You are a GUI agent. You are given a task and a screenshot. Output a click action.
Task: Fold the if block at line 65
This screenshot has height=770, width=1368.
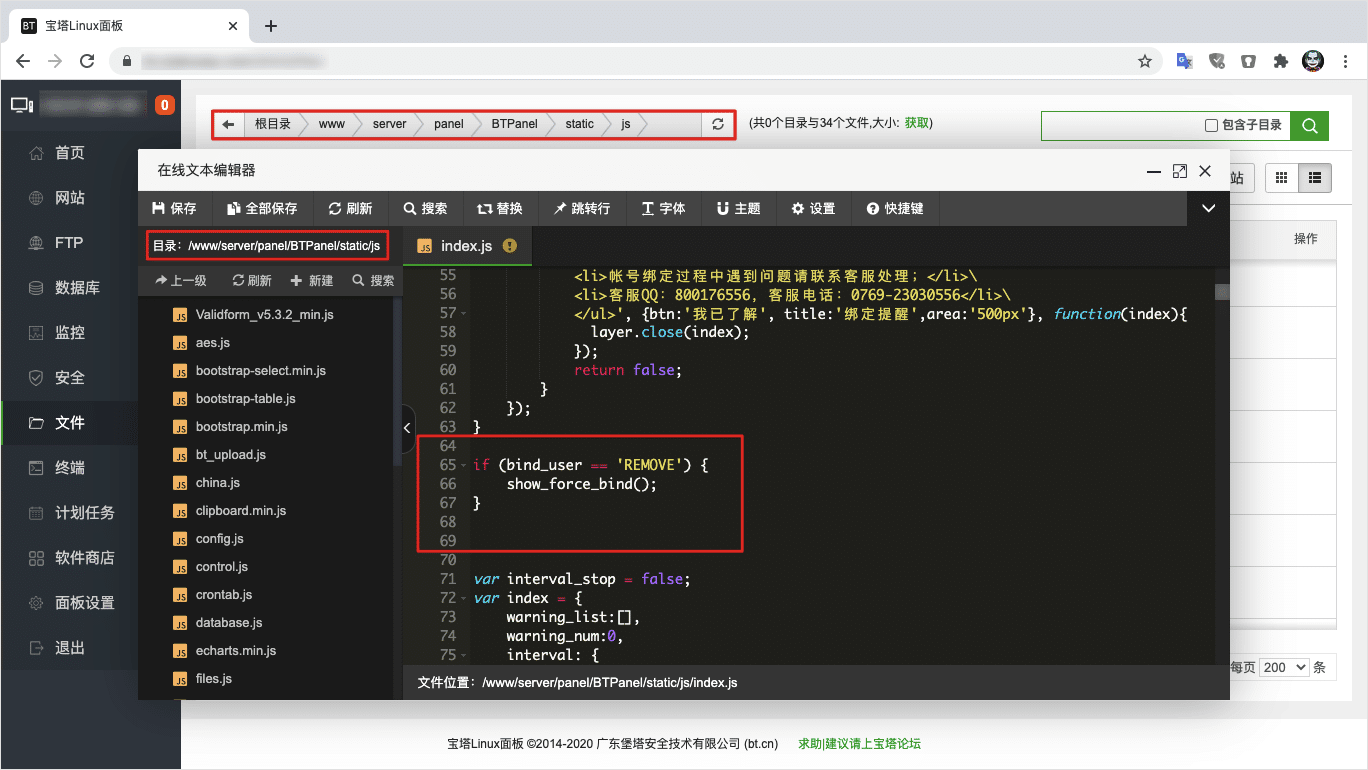coord(463,466)
